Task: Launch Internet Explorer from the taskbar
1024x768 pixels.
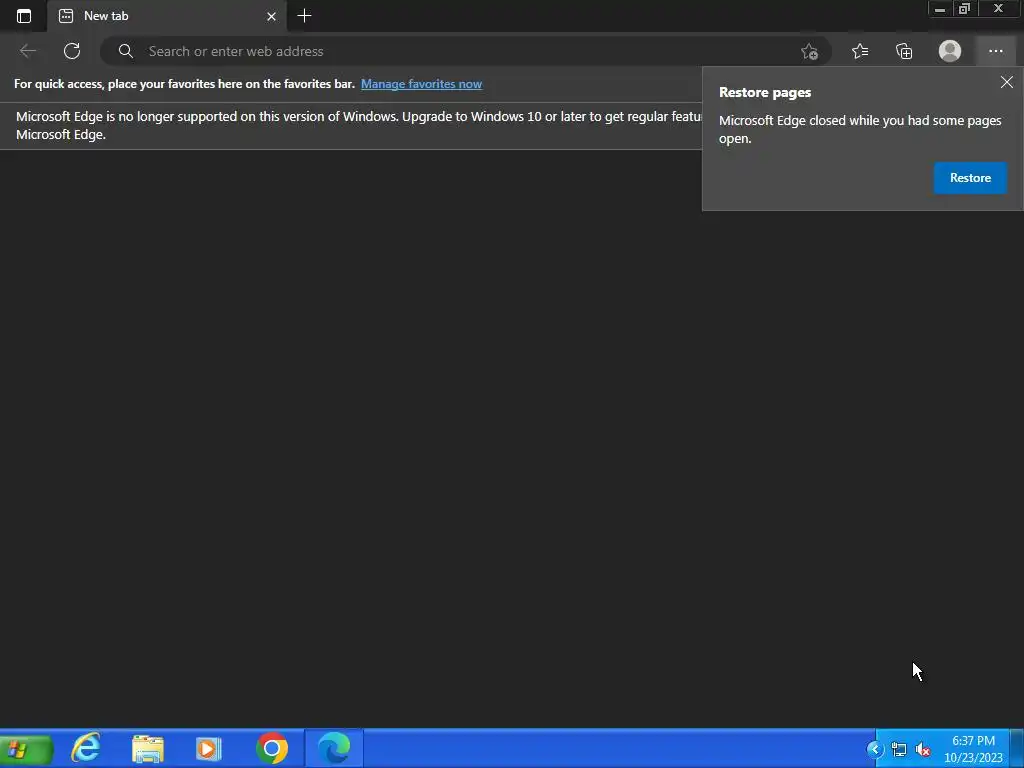Action: click(x=86, y=748)
